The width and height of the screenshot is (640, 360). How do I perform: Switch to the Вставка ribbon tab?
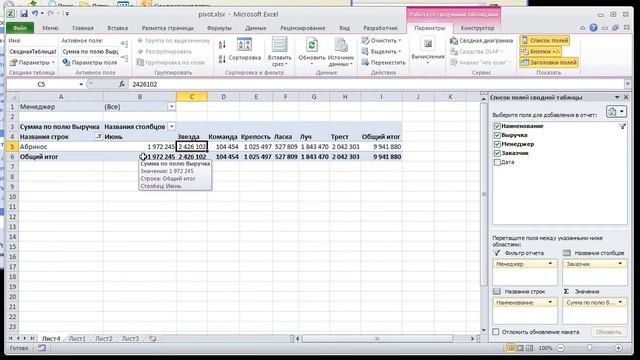click(118, 28)
